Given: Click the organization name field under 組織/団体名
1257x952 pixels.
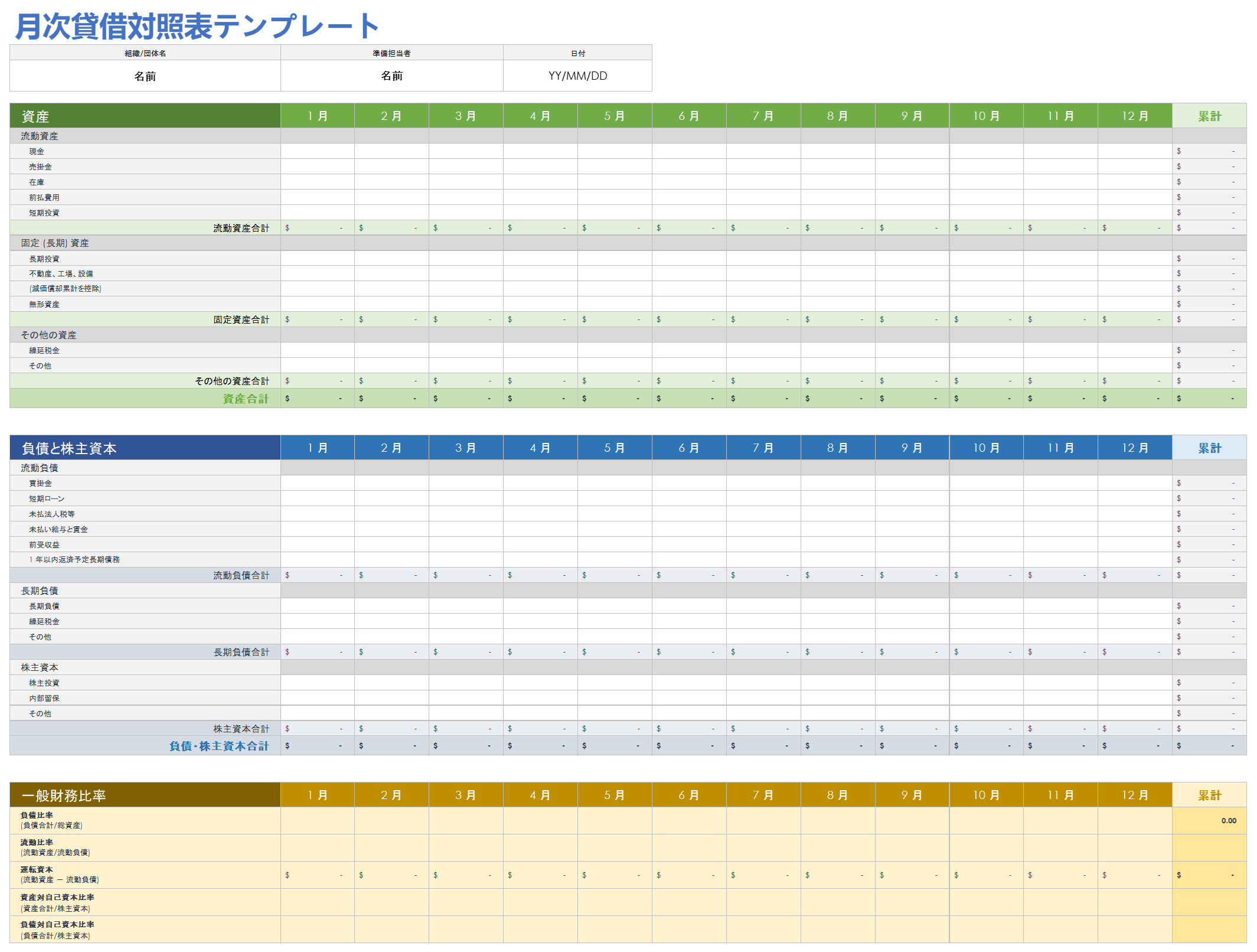Looking at the screenshot, I should pyautogui.click(x=145, y=76).
